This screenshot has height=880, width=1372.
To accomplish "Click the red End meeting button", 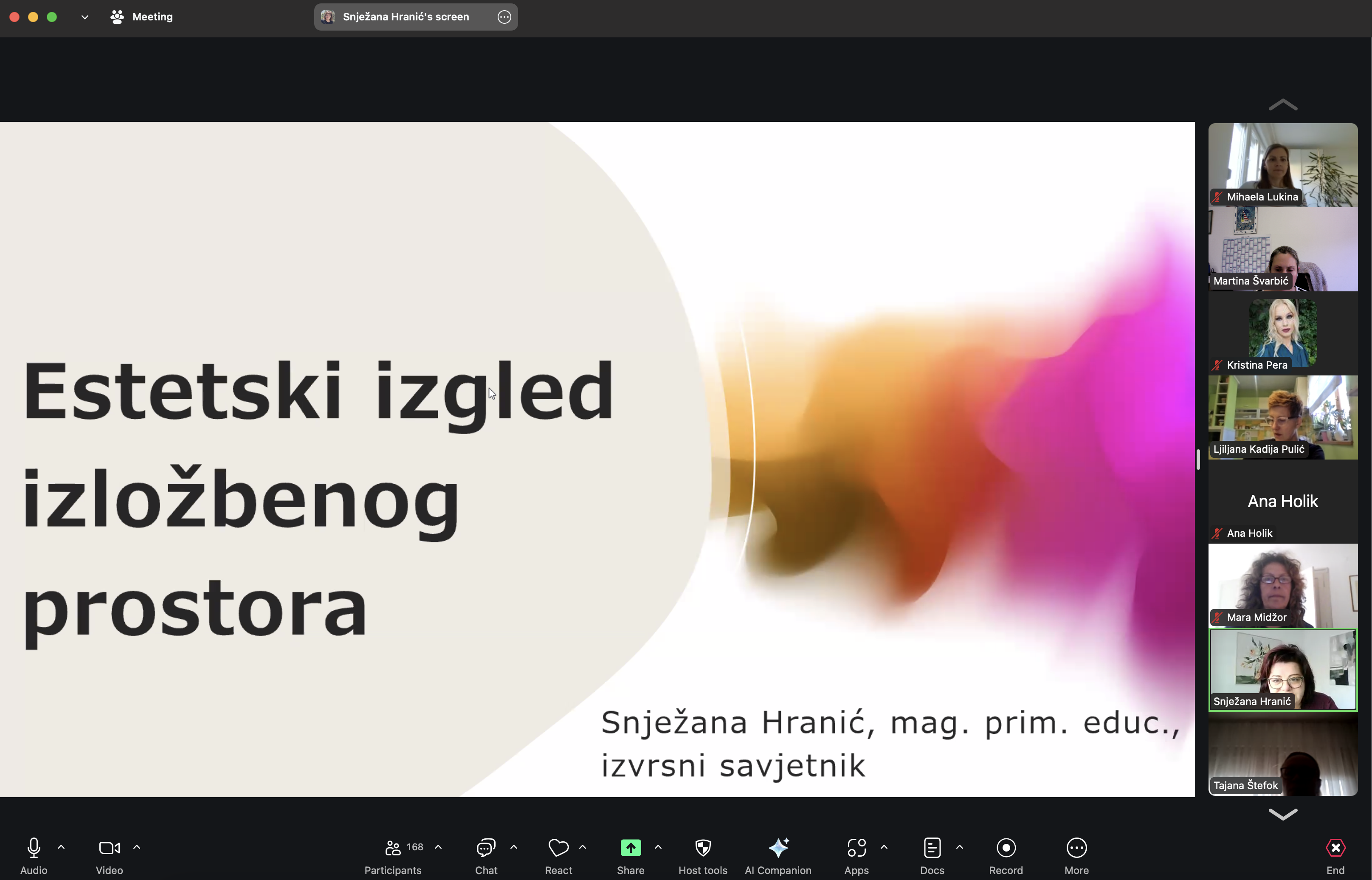I will click(x=1335, y=848).
